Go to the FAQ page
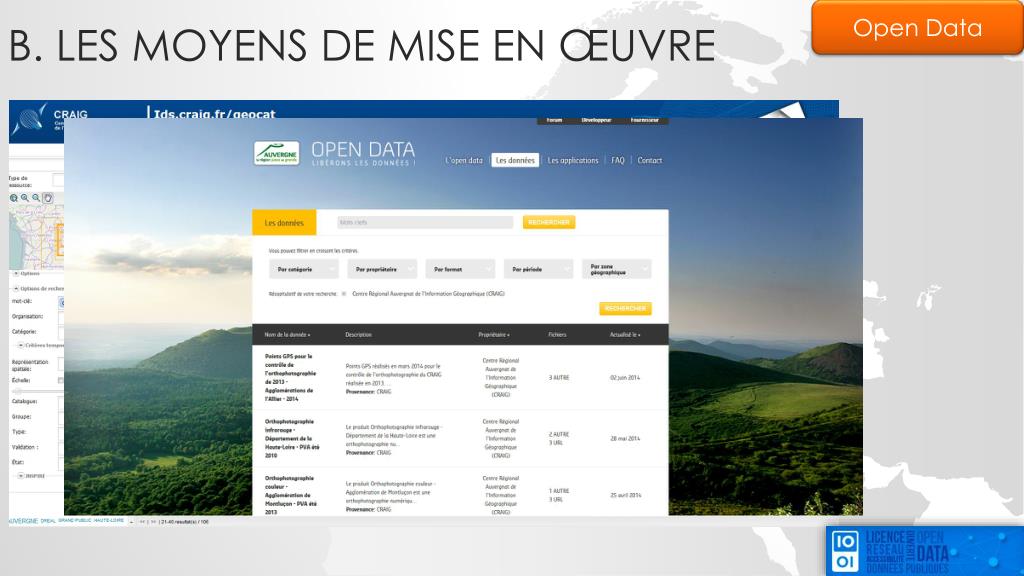Image resolution: width=1024 pixels, height=576 pixels. [618, 160]
